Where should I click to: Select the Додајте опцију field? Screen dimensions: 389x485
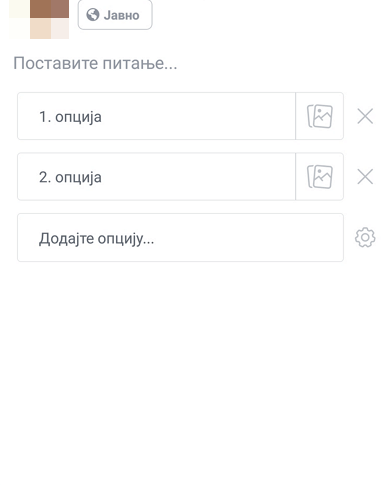180,237
